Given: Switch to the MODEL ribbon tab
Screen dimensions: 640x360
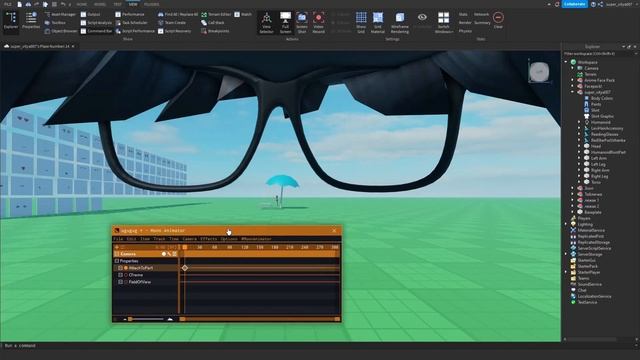Looking at the screenshot, I should pyautogui.click(x=100, y=4).
